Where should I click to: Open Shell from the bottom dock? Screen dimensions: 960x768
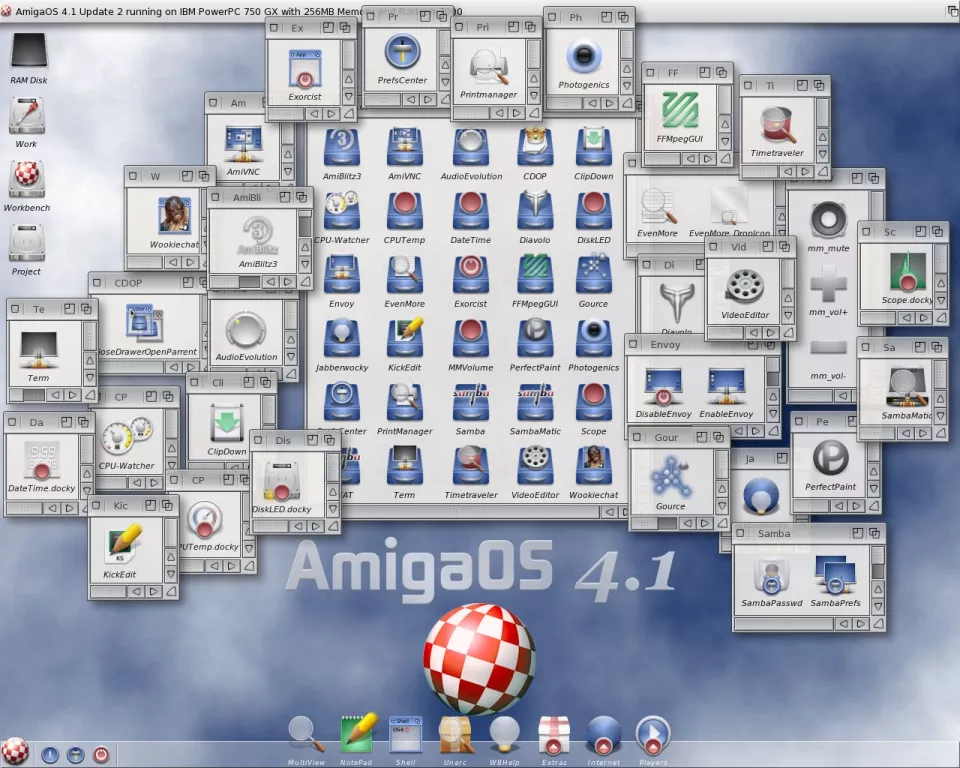coord(405,735)
